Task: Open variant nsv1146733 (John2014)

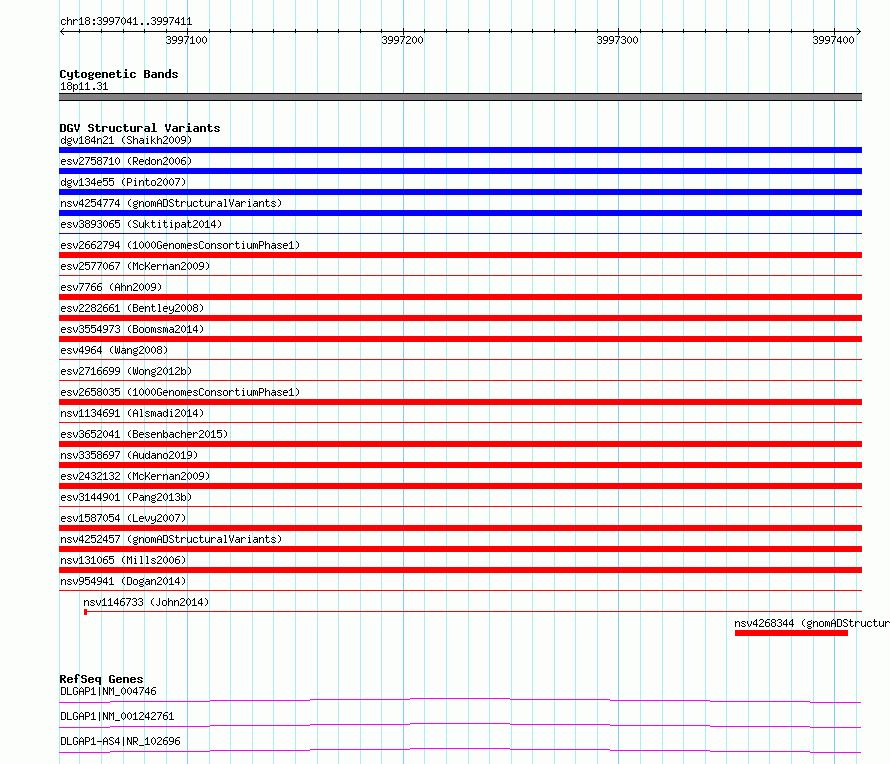Action: tap(146, 602)
